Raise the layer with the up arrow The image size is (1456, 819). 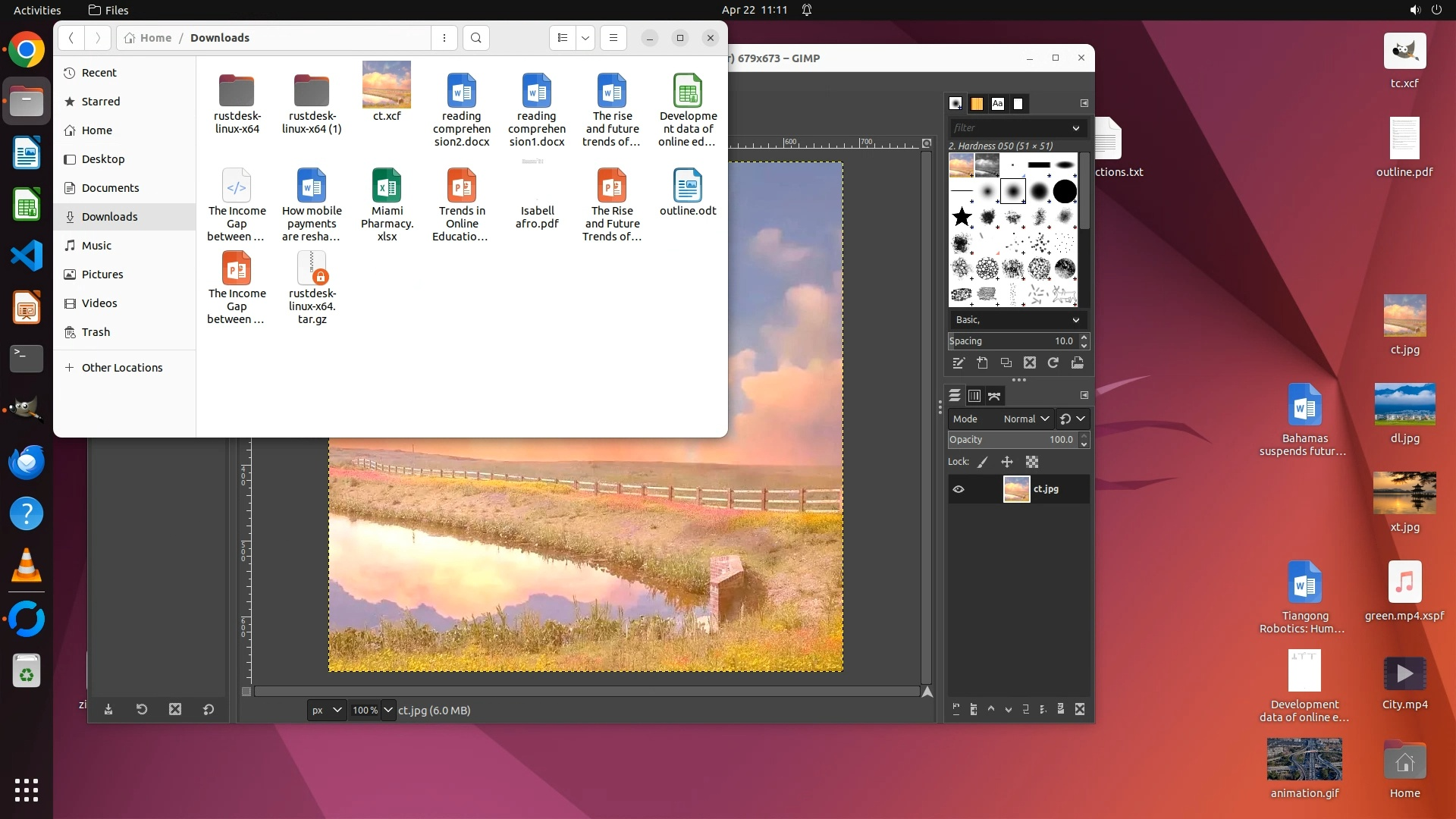point(991,710)
